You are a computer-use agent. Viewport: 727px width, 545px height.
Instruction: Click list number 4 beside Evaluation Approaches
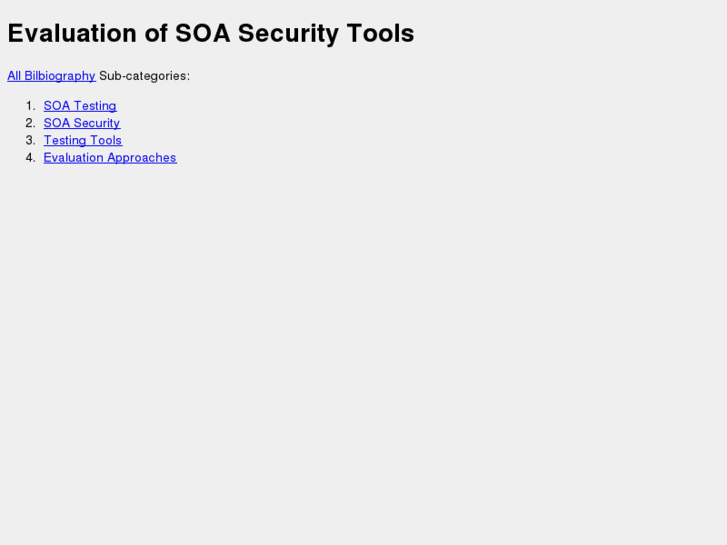coord(31,157)
